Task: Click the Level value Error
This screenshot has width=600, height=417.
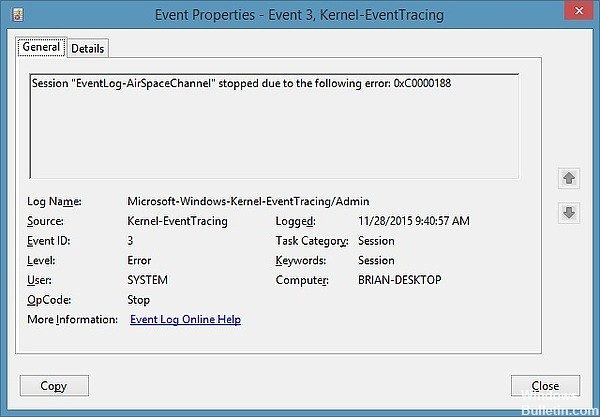Action: (139, 261)
